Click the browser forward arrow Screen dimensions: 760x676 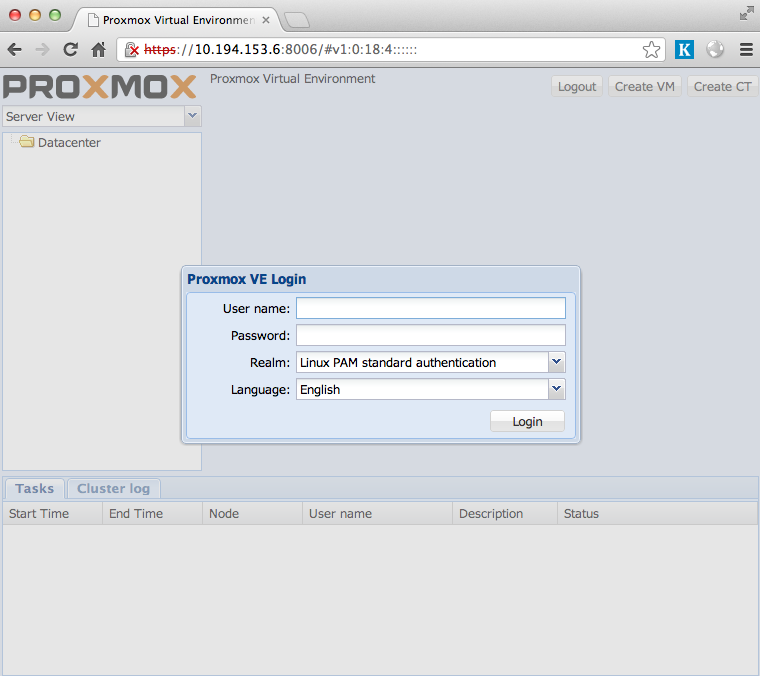click(x=43, y=49)
